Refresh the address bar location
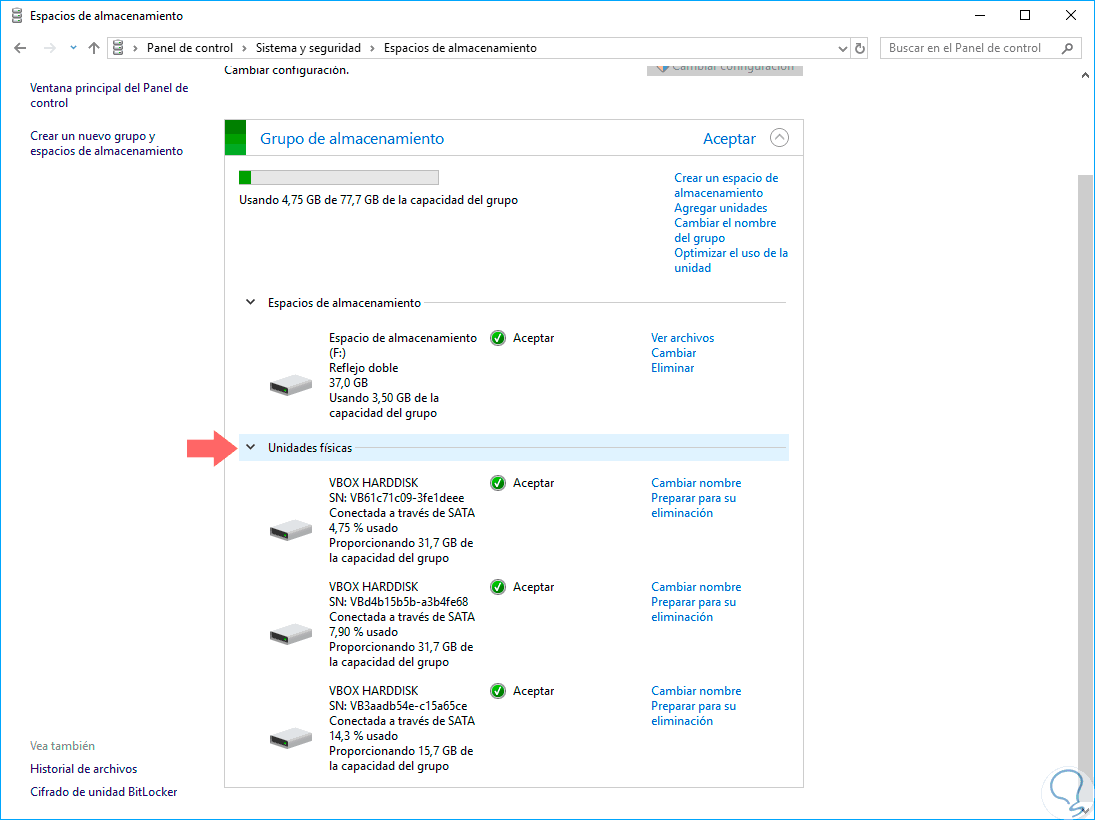The width and height of the screenshot is (1095, 820). click(860, 48)
